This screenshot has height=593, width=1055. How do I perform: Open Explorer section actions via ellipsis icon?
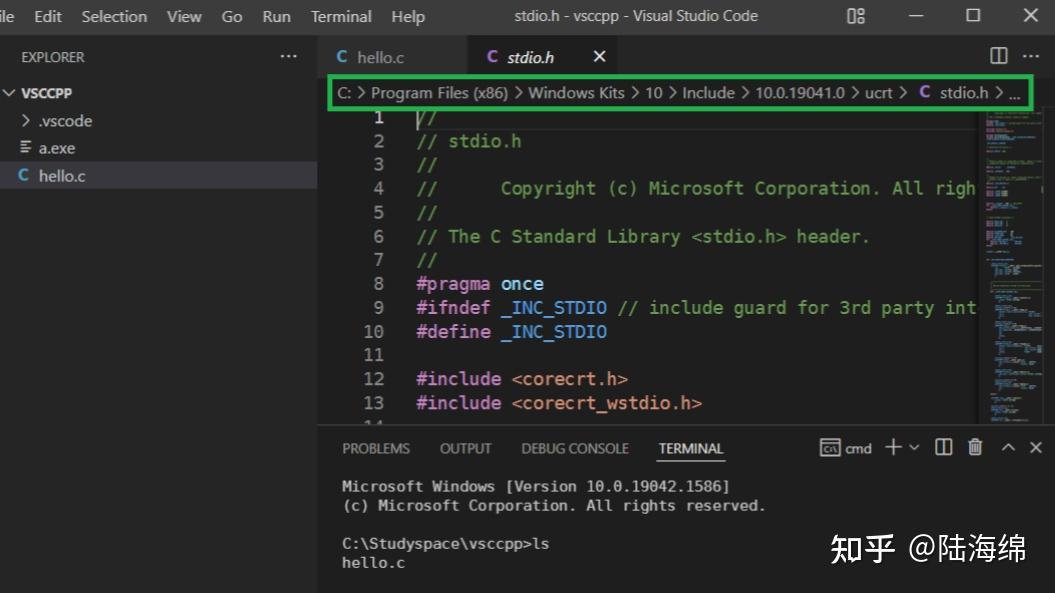289,56
